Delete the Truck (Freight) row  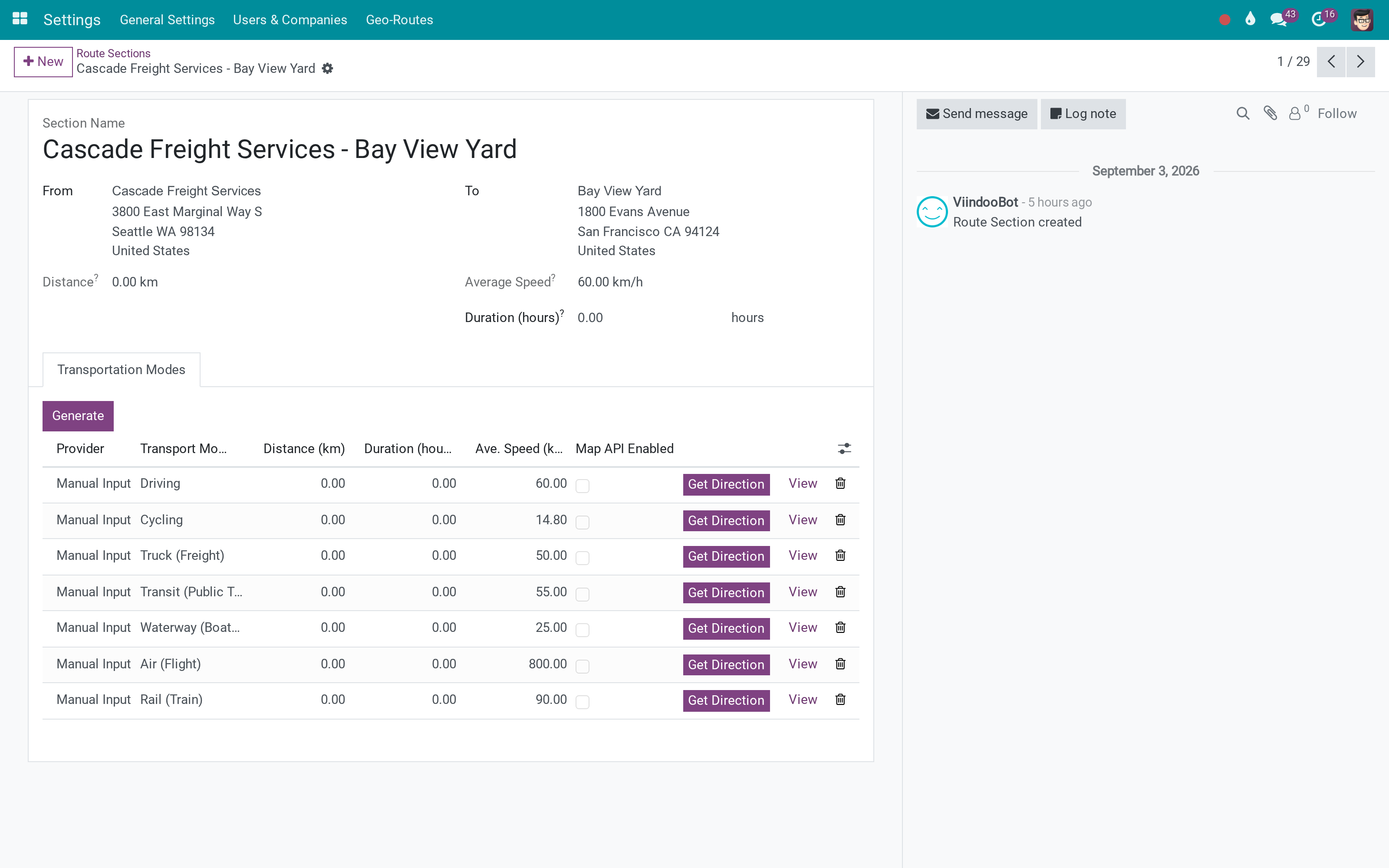[x=840, y=555]
